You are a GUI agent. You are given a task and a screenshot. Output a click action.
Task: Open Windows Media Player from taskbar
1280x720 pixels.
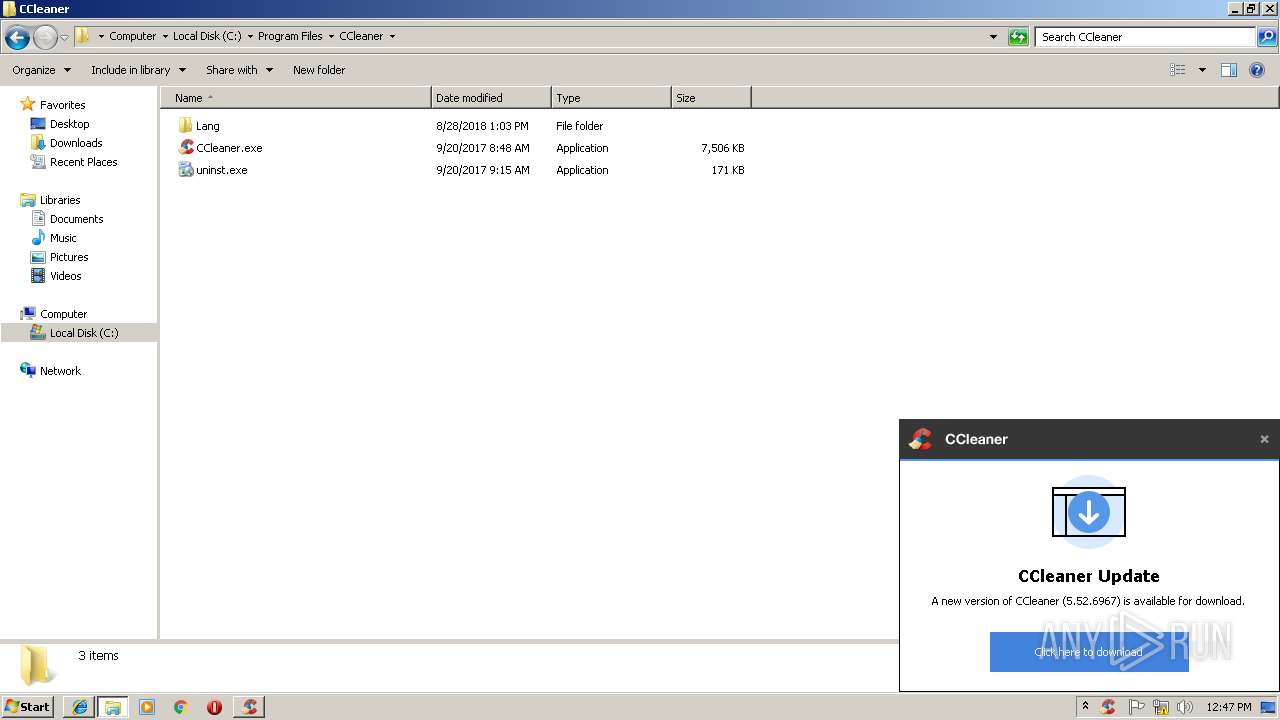click(147, 707)
